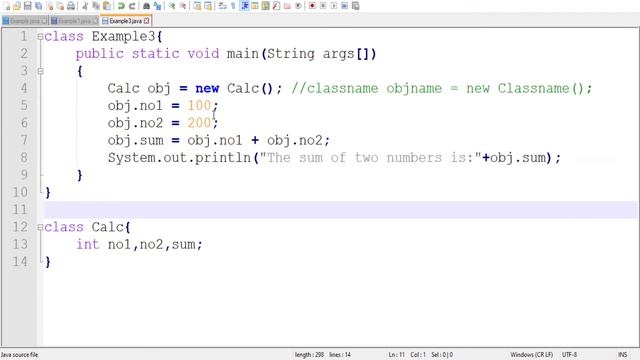Click 'System.out.println' on line 8
The width and height of the screenshot is (640, 360).
179,158
